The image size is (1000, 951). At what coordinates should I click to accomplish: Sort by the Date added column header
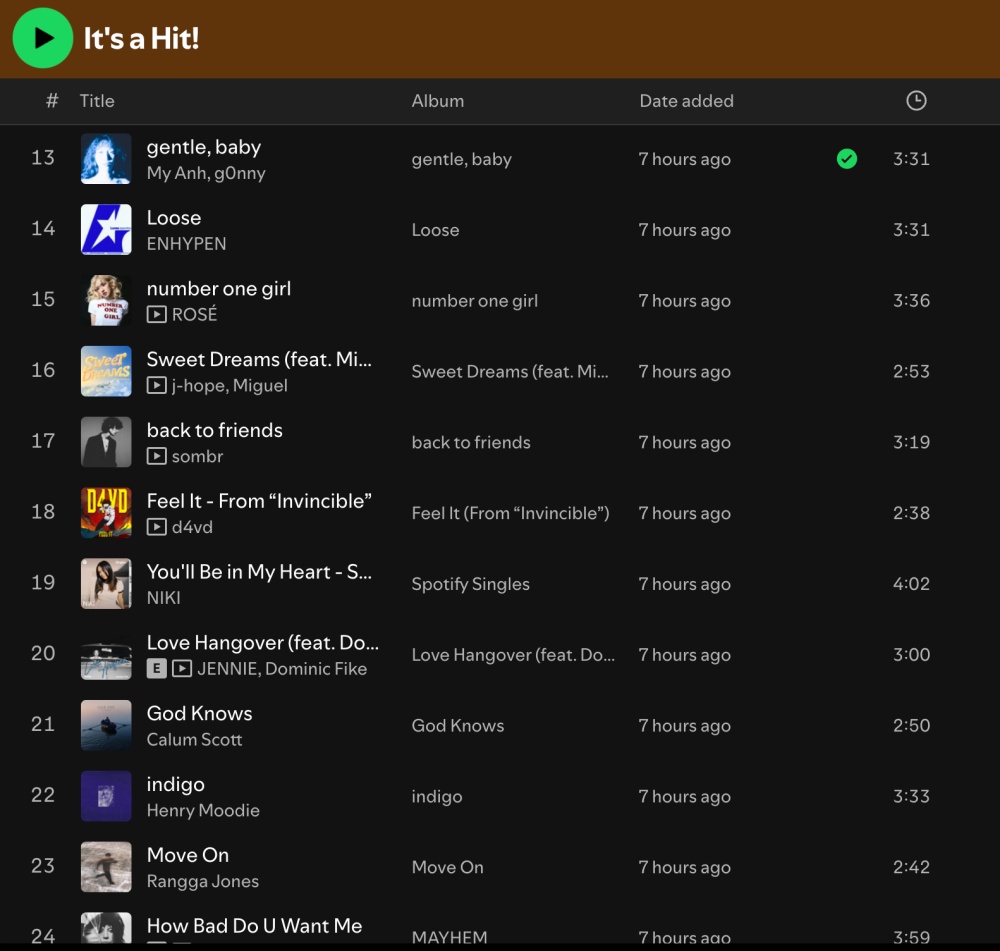686,101
